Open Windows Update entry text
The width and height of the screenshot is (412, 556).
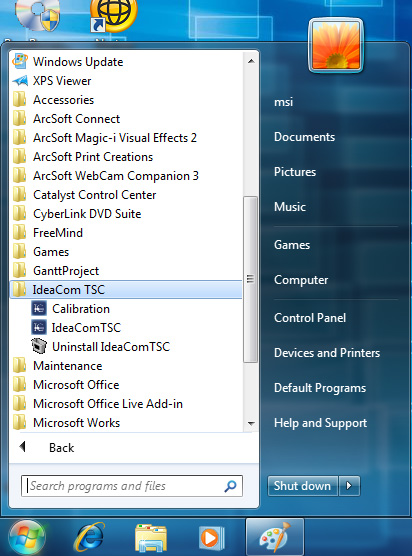(78, 62)
